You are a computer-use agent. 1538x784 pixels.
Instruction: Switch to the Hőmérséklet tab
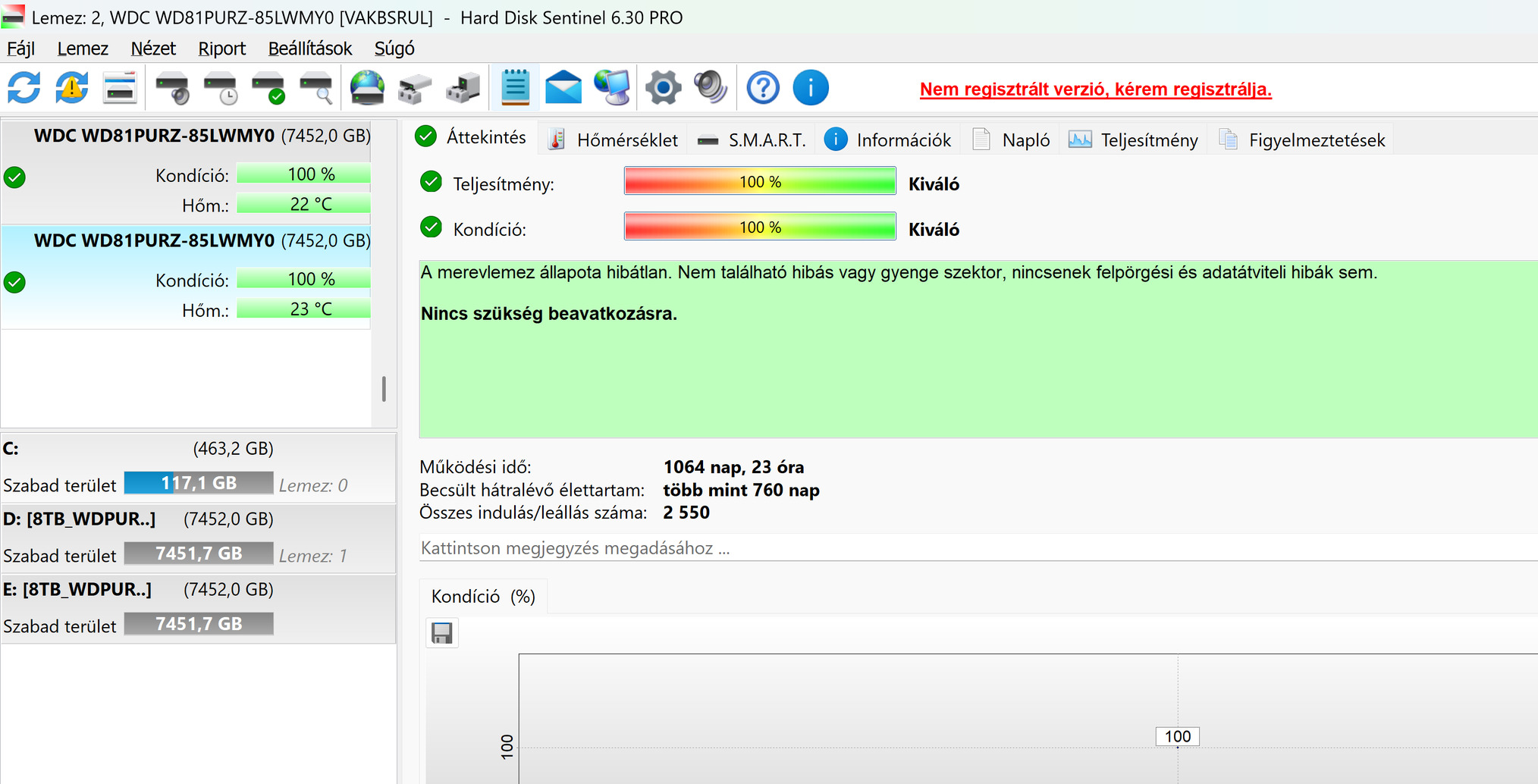coord(614,140)
